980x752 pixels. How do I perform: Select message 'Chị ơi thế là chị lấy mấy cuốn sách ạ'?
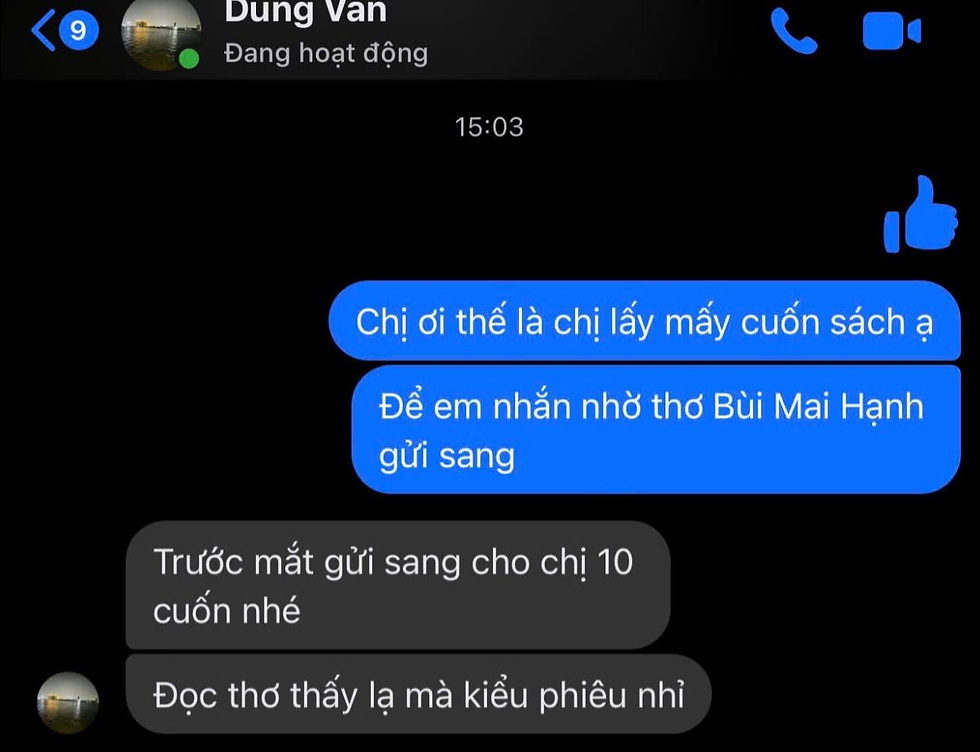click(644, 321)
